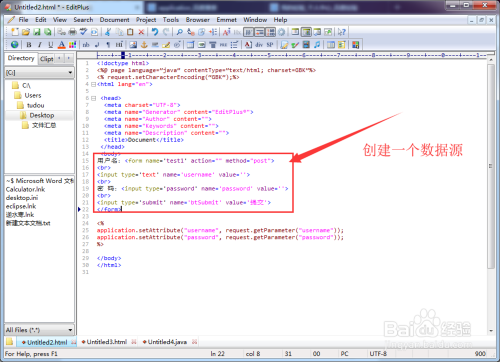
Task: Click the red X Delete icon
Action: 141,32
